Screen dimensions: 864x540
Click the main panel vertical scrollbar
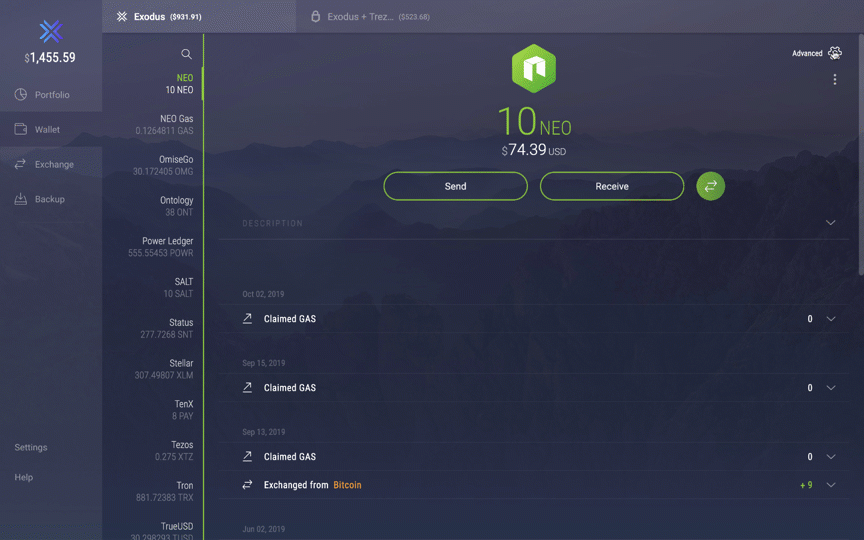861,154
